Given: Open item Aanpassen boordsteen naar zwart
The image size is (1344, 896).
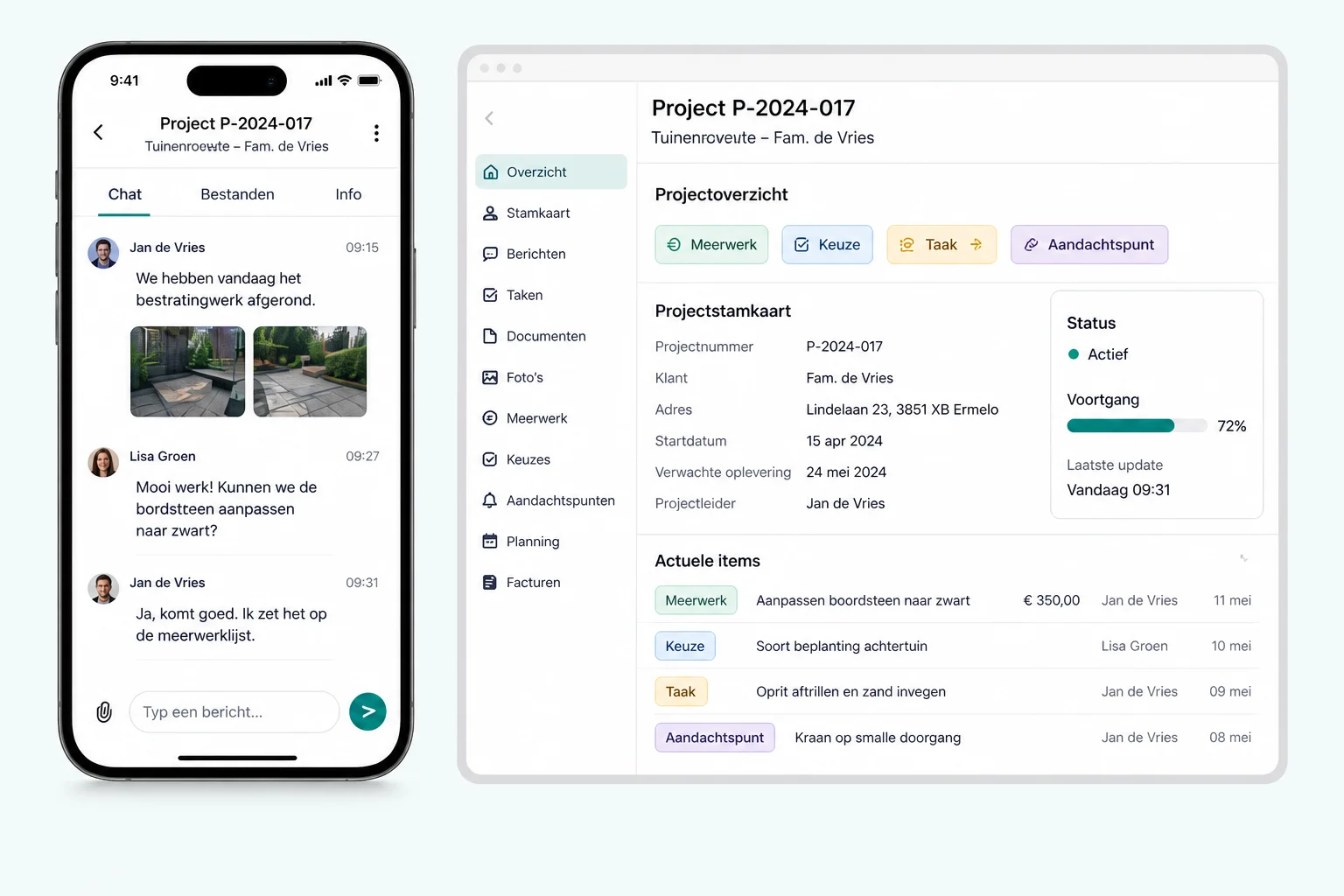Looking at the screenshot, I should coord(863,600).
